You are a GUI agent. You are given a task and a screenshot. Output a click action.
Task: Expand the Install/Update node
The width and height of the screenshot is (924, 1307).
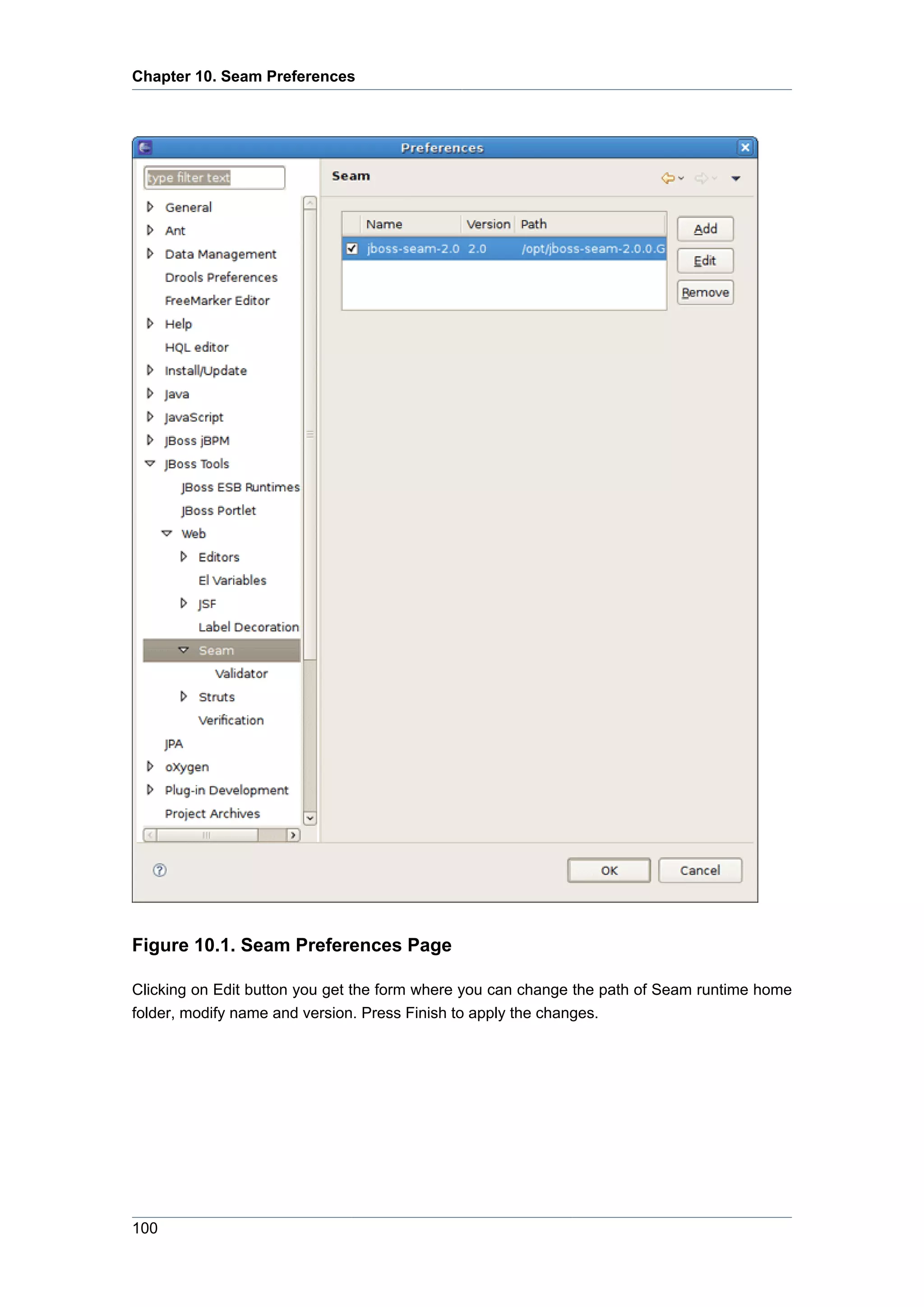click(x=150, y=370)
